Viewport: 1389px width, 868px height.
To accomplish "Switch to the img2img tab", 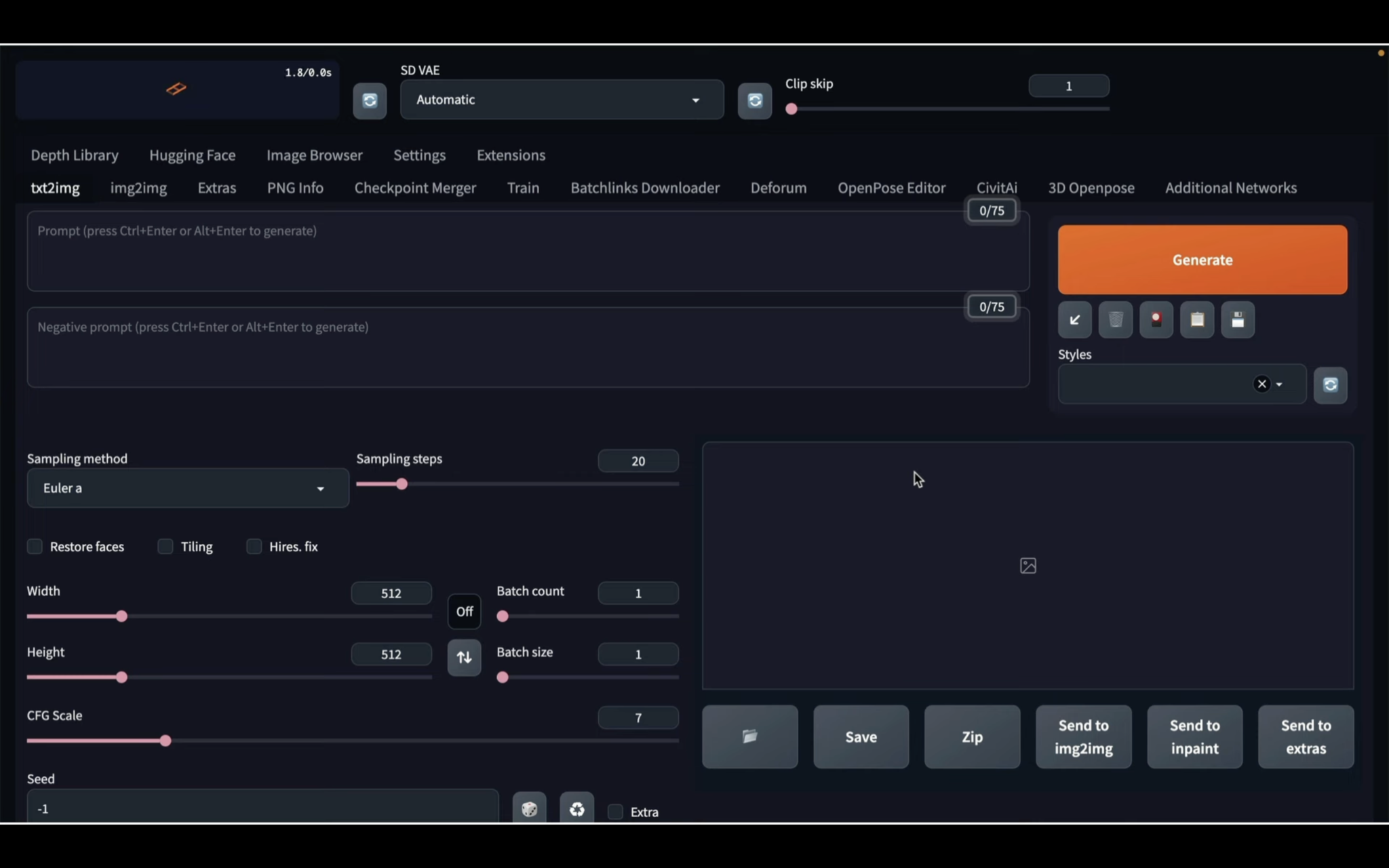I will click(x=138, y=188).
